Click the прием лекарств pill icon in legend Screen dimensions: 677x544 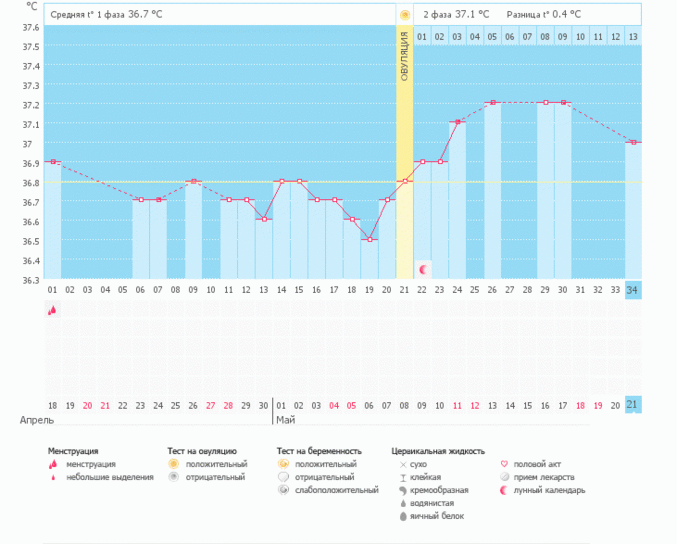[505, 478]
